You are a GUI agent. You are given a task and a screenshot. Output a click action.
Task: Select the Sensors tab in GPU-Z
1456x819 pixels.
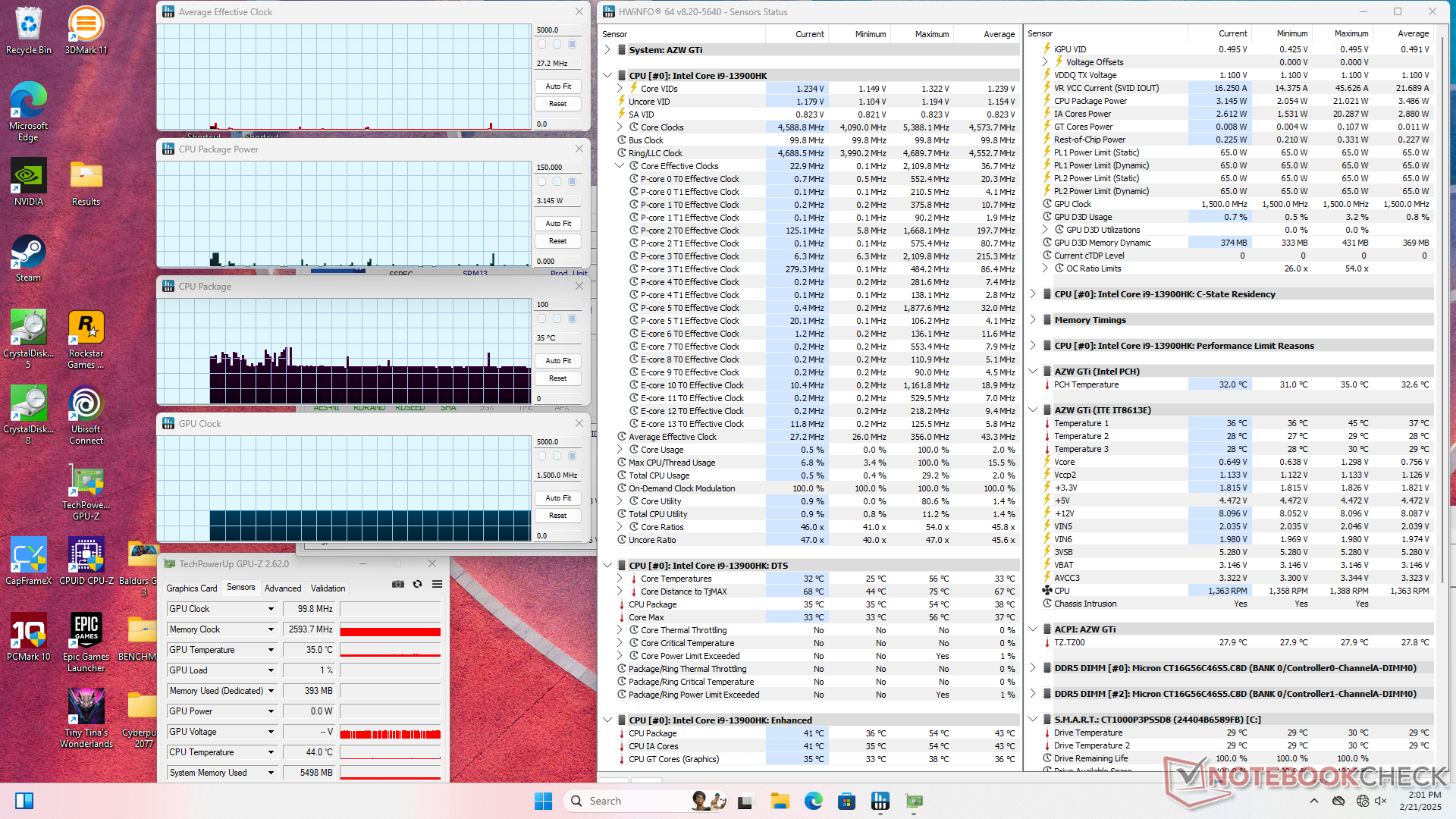tap(241, 587)
